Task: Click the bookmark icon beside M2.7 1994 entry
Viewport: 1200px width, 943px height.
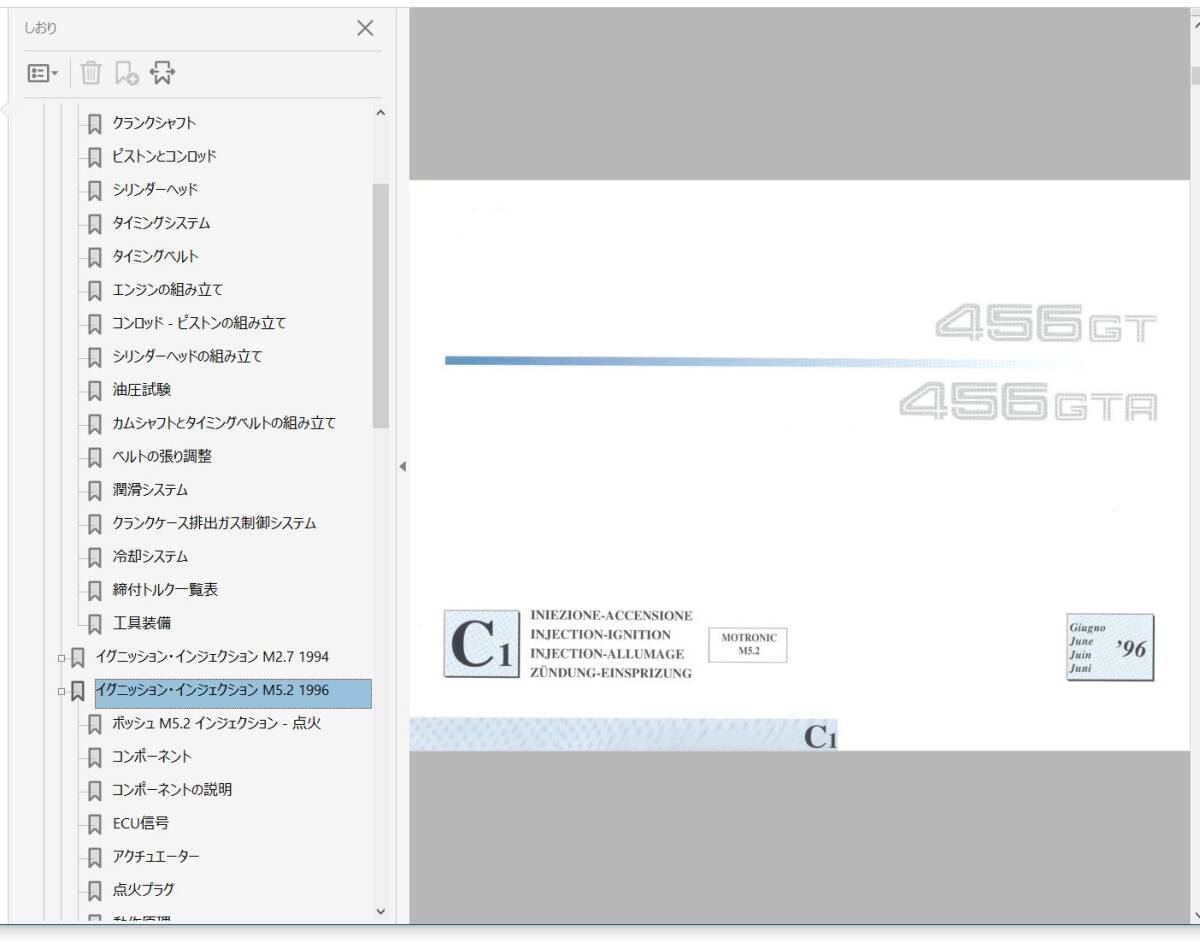Action: pyautogui.click(x=78, y=657)
